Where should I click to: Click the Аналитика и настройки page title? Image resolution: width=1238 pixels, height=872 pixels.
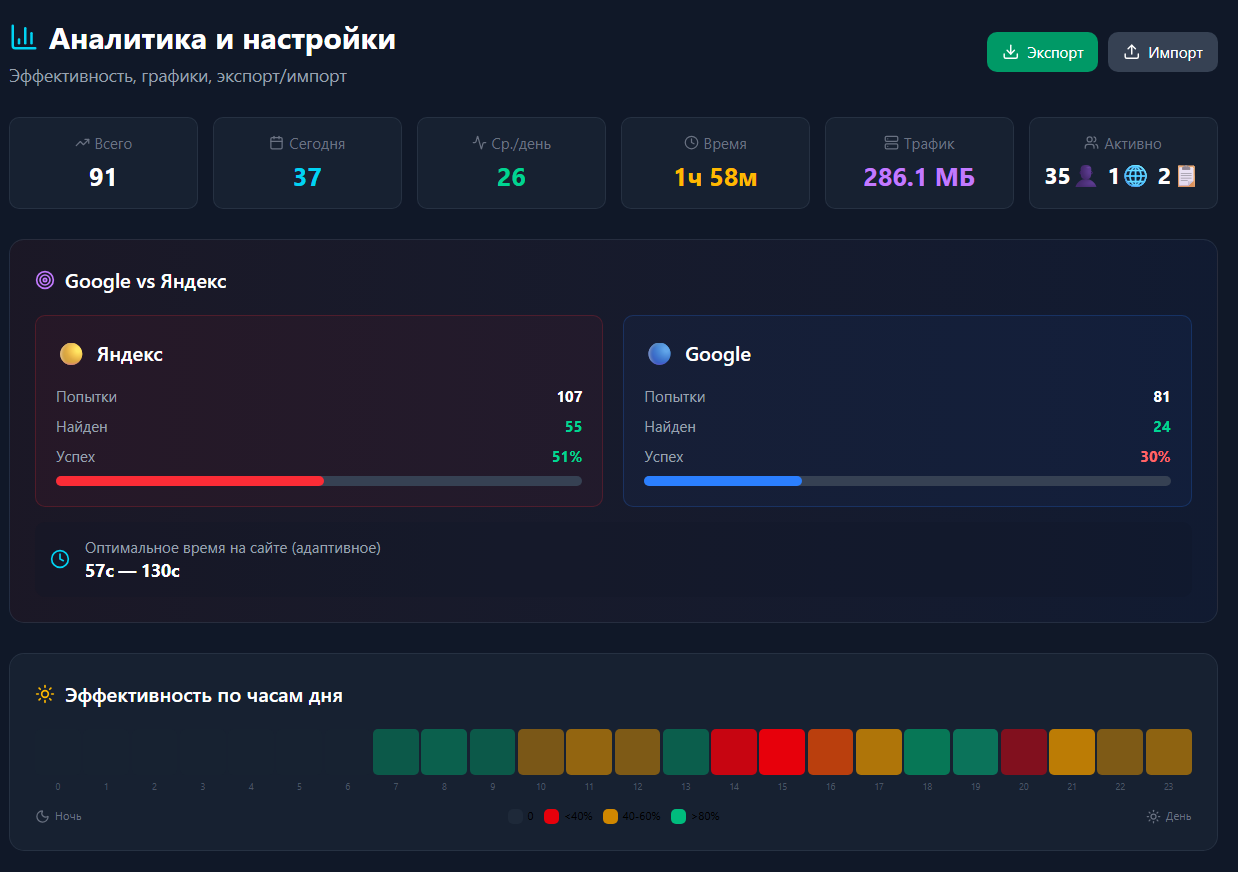pos(222,39)
